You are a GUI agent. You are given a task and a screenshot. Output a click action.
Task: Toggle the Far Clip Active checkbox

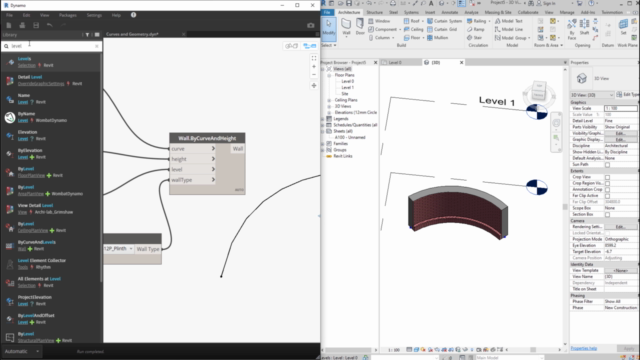coord(607,196)
